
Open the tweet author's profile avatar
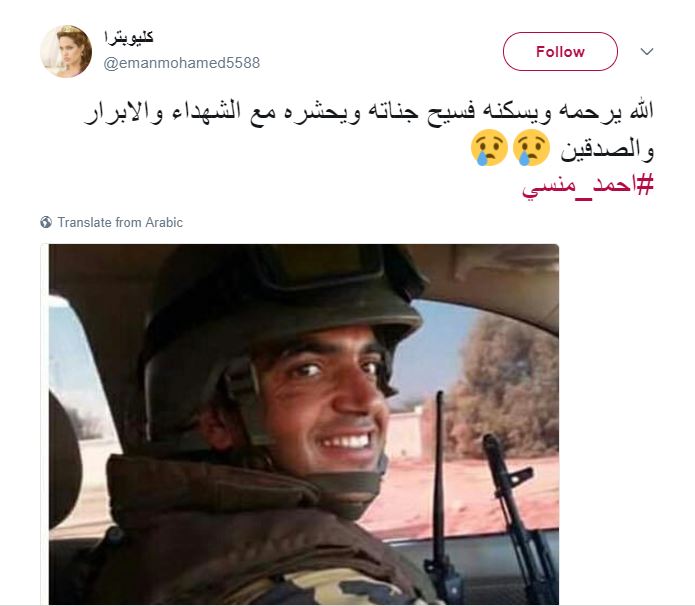click(66, 51)
